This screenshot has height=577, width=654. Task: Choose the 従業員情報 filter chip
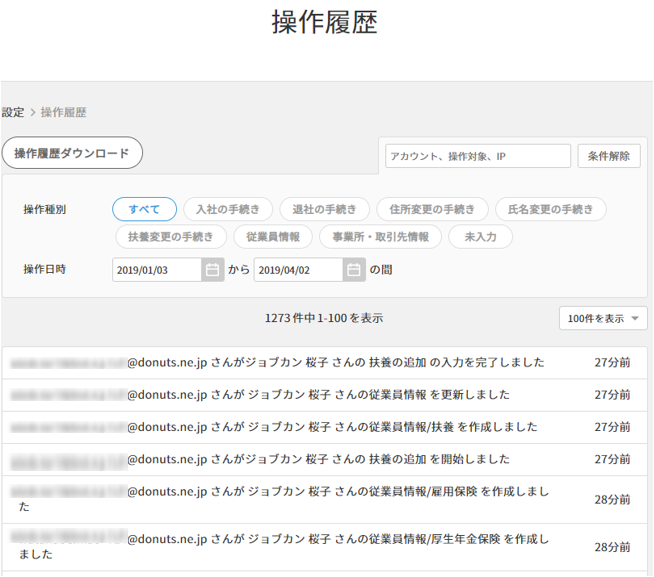tap(273, 237)
